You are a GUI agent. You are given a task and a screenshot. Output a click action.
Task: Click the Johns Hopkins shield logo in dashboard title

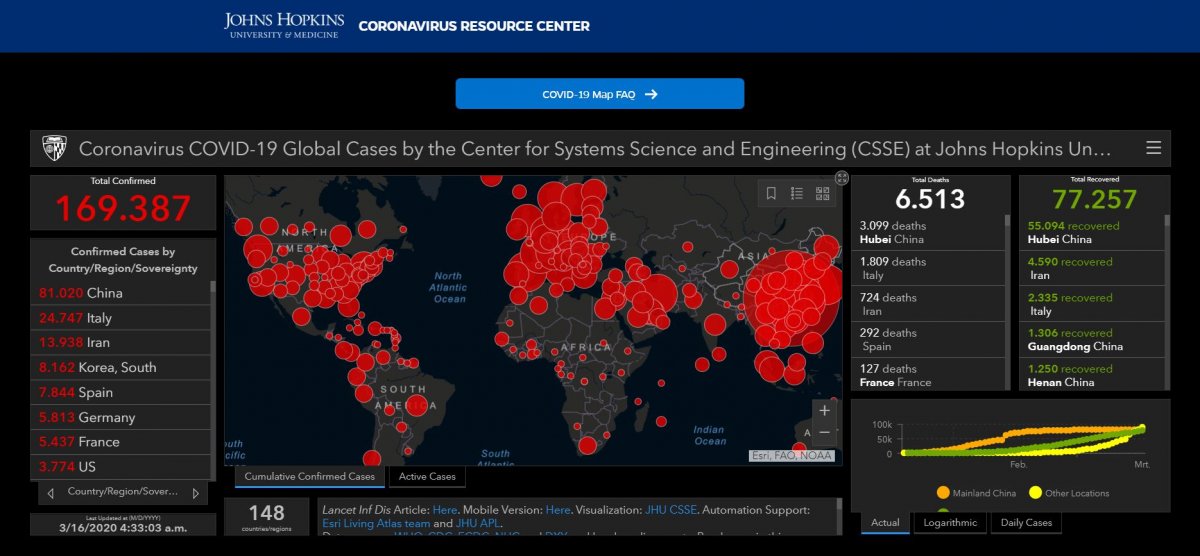point(54,149)
